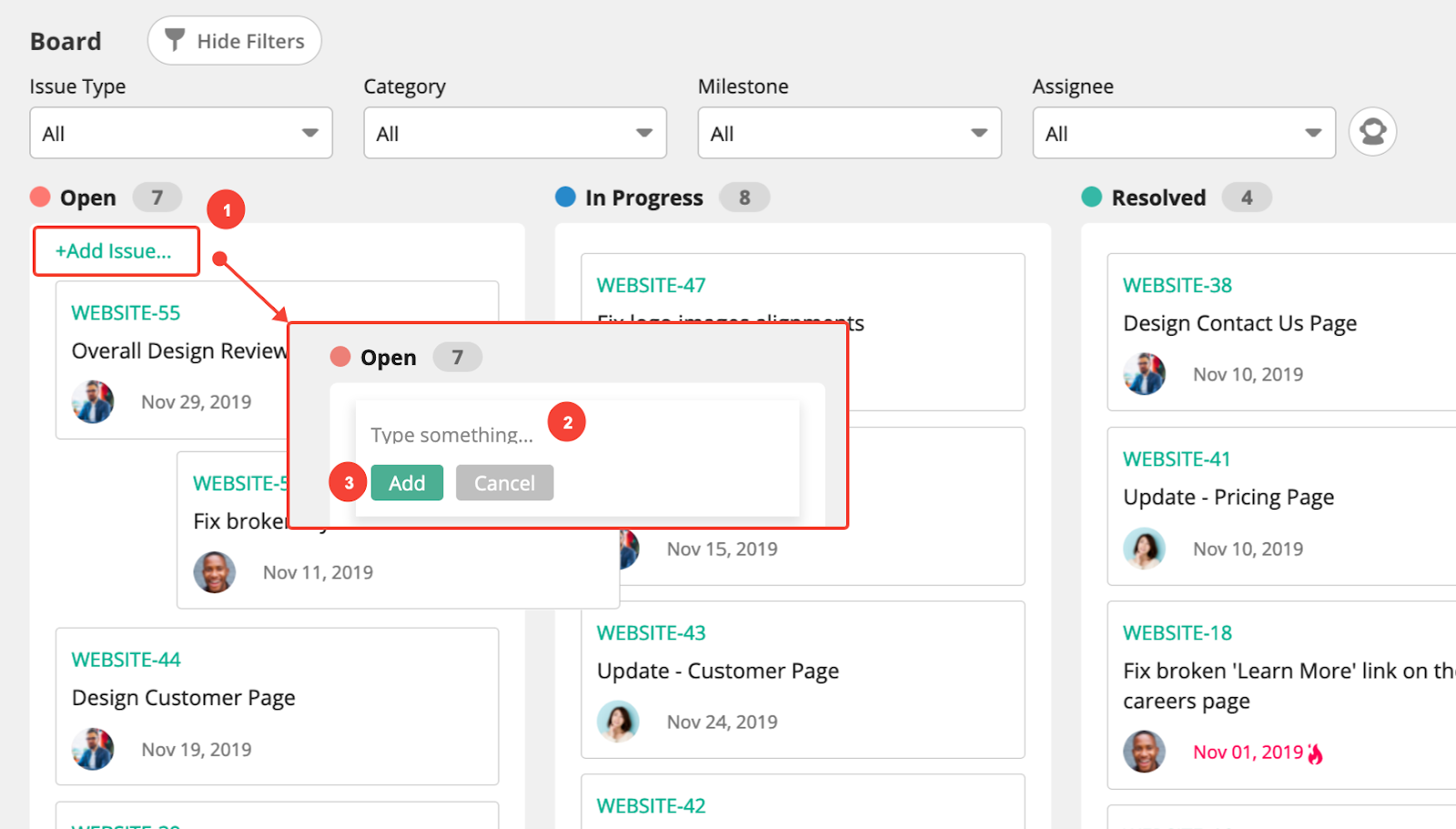Open the Issue Type dropdown
The width and height of the screenshot is (1456, 829).
[180, 133]
